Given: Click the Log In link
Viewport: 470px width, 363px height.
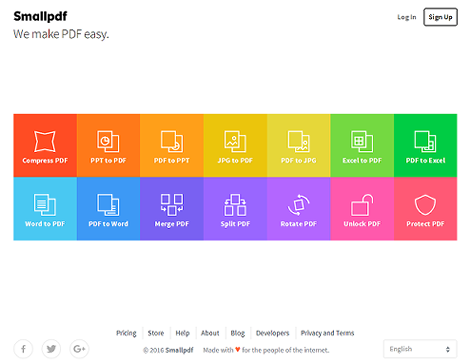Looking at the screenshot, I should [407, 17].
